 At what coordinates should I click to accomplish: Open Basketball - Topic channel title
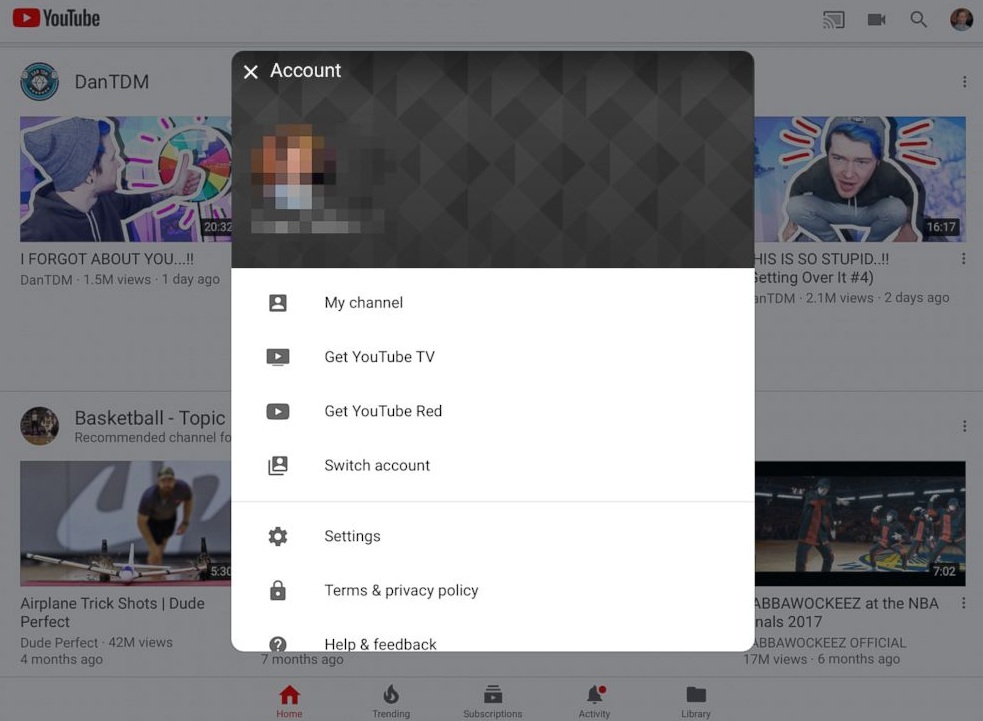point(150,418)
